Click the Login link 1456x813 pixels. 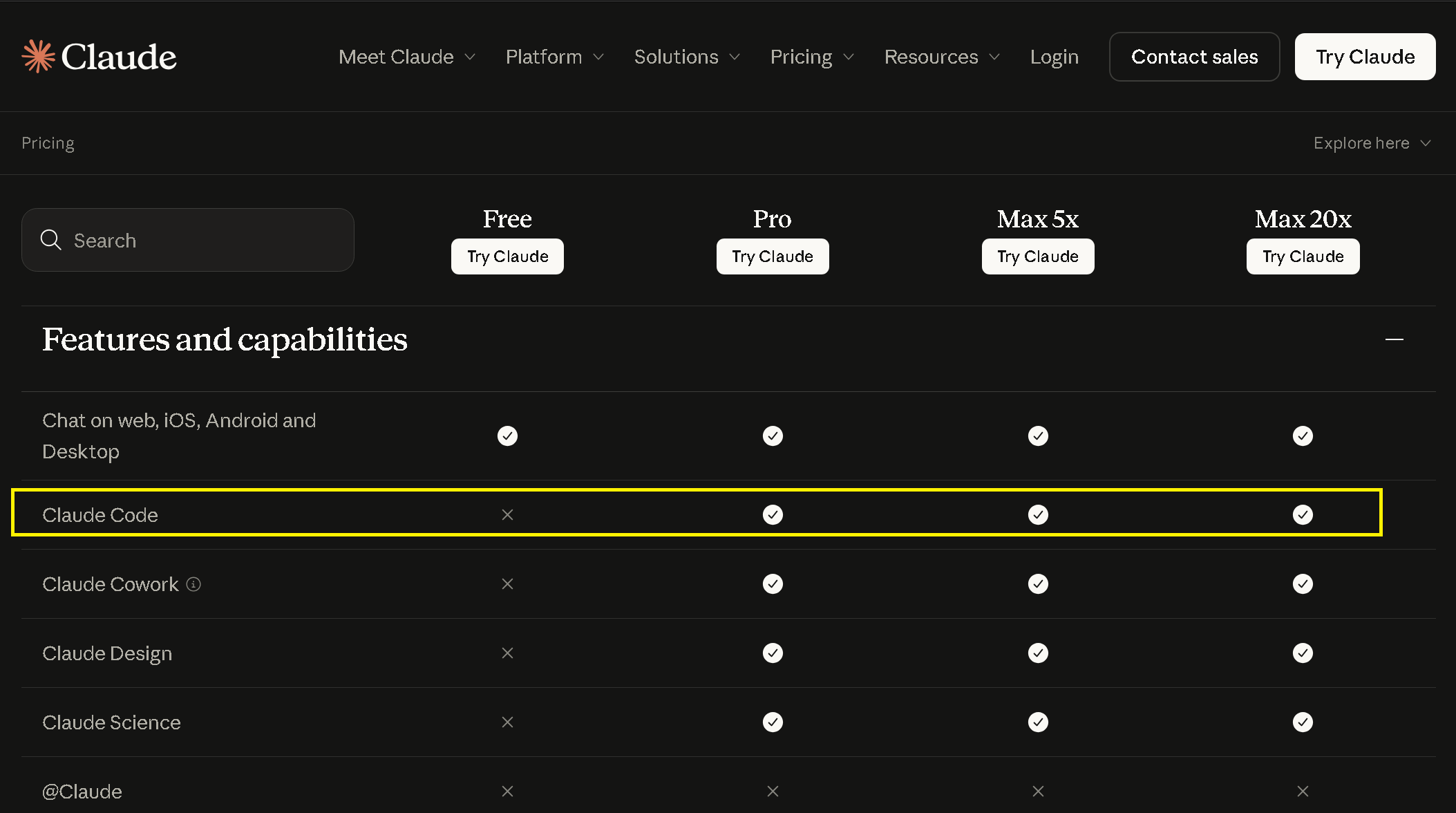(1054, 57)
